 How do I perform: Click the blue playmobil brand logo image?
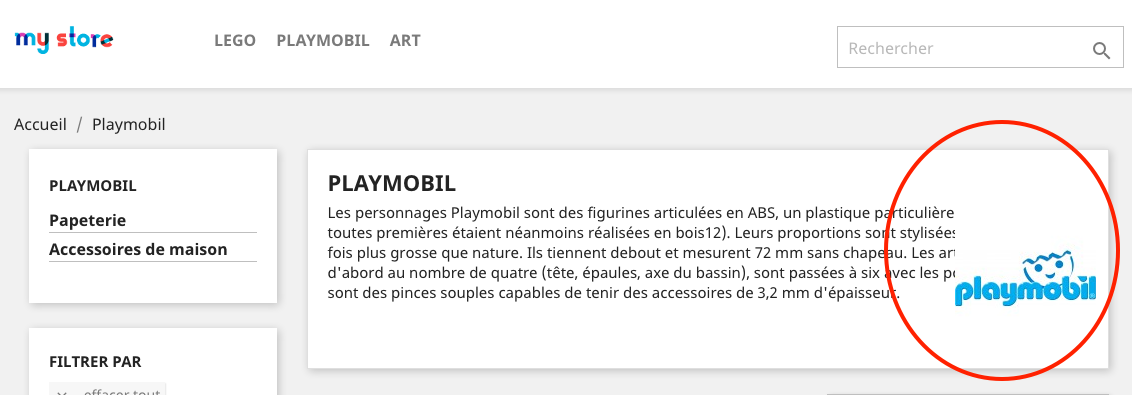[x=1025, y=279]
